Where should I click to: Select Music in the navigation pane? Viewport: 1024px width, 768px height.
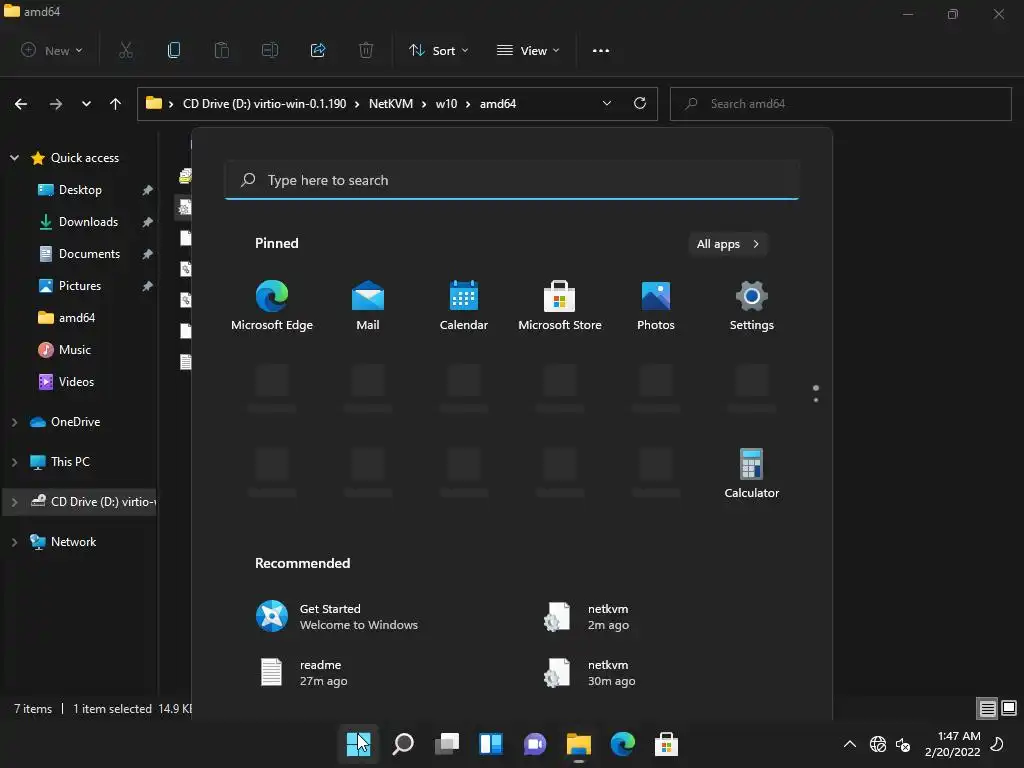(x=74, y=350)
